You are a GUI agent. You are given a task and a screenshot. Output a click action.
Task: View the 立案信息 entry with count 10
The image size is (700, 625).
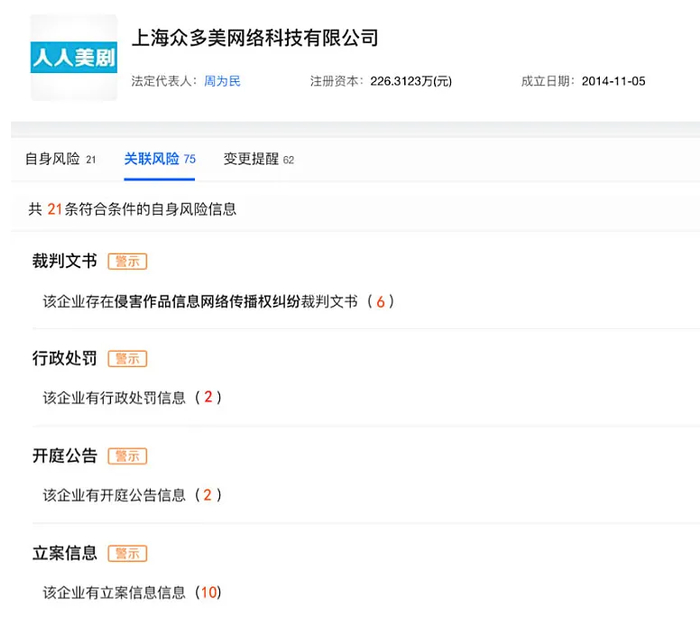tap(132, 593)
